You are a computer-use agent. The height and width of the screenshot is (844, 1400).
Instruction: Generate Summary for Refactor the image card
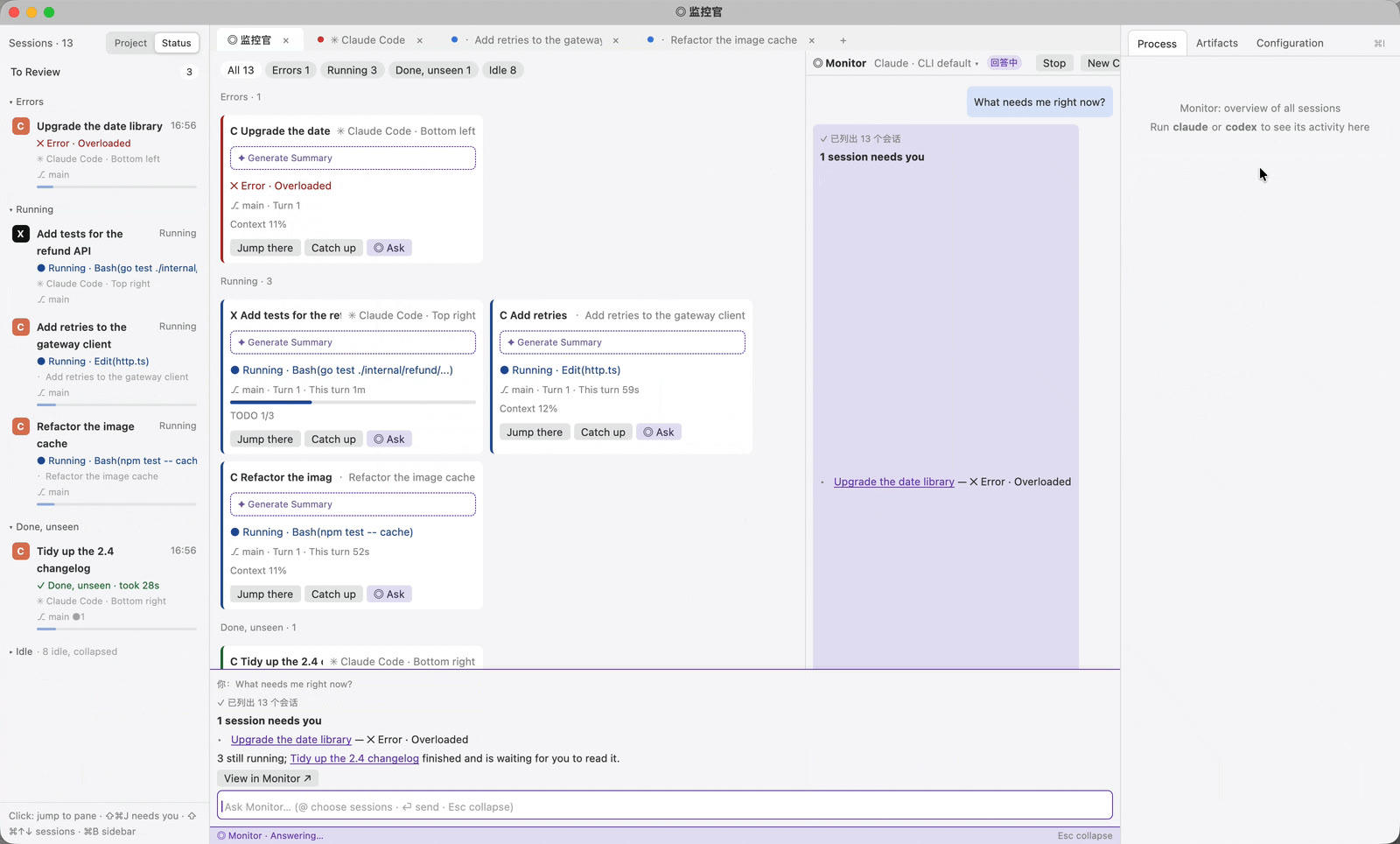353,504
